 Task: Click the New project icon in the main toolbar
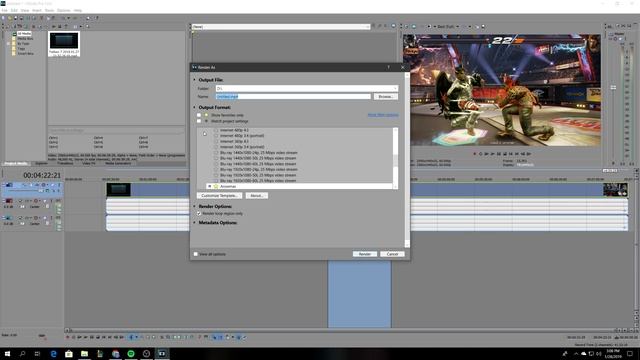(x=3, y=18)
